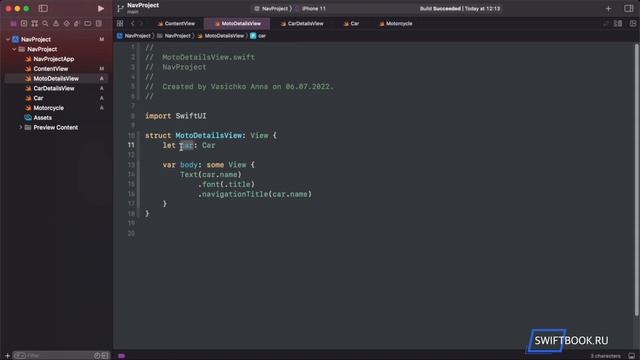Select MotoDetailsView in the navigator
Image resolution: width=640 pixels, height=360 pixels.
56,79
